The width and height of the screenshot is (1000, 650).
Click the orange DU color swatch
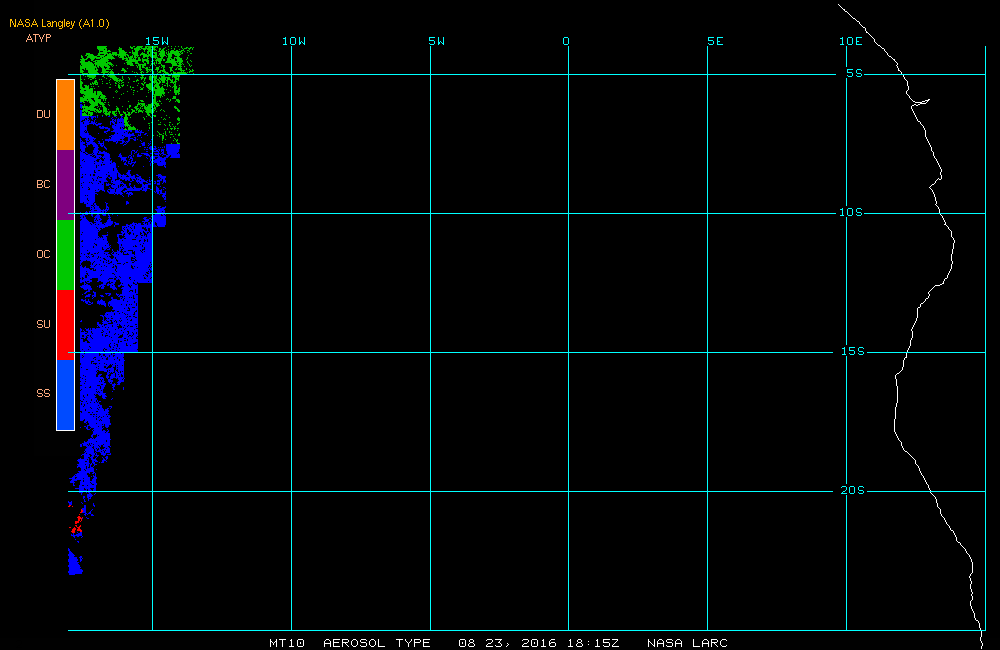click(66, 115)
